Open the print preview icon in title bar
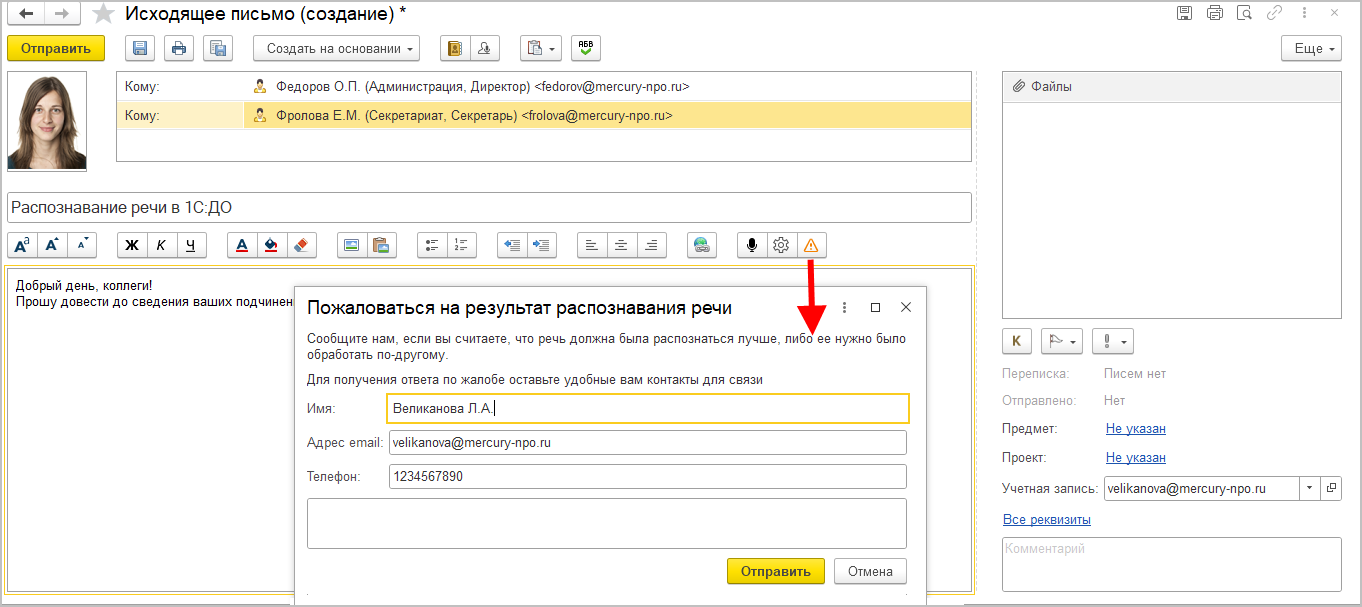 [x=1245, y=13]
